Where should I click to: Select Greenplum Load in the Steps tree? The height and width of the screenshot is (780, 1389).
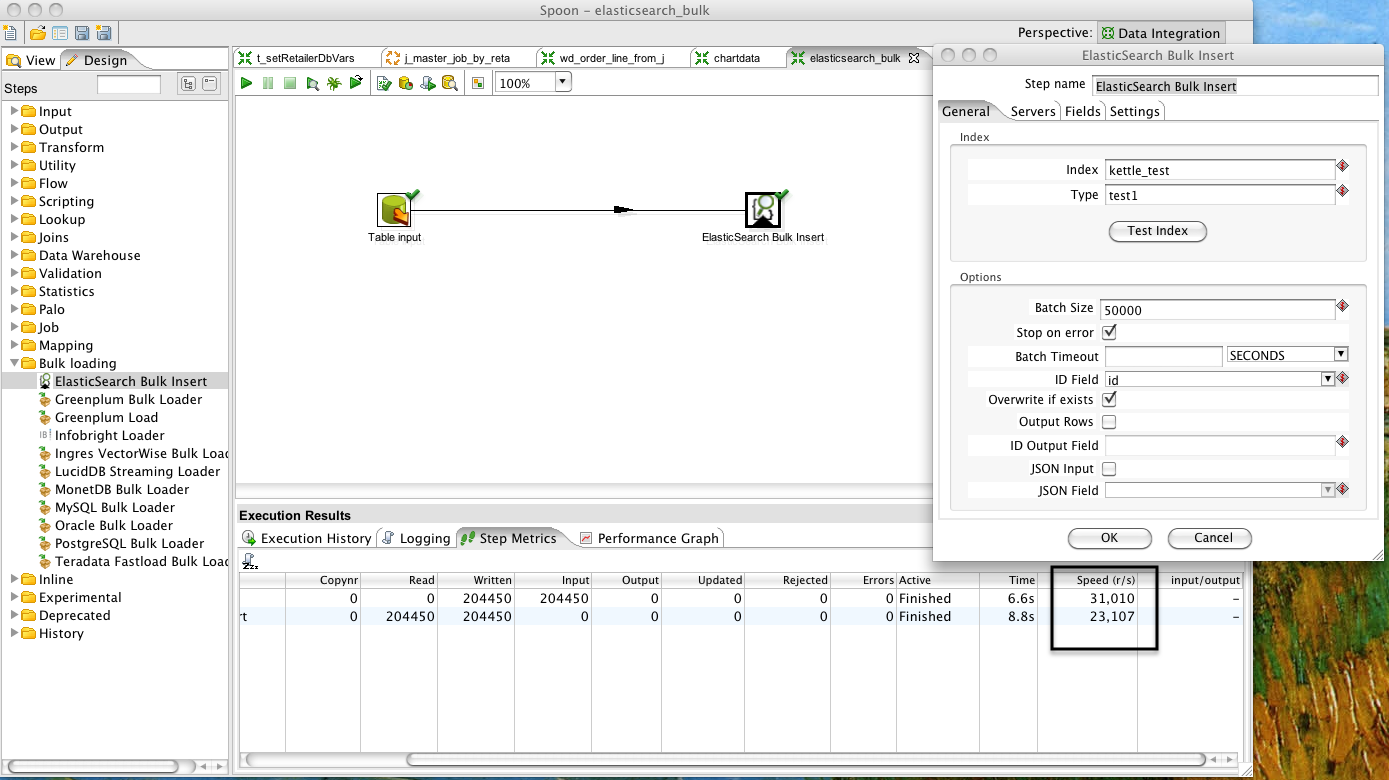tap(106, 417)
